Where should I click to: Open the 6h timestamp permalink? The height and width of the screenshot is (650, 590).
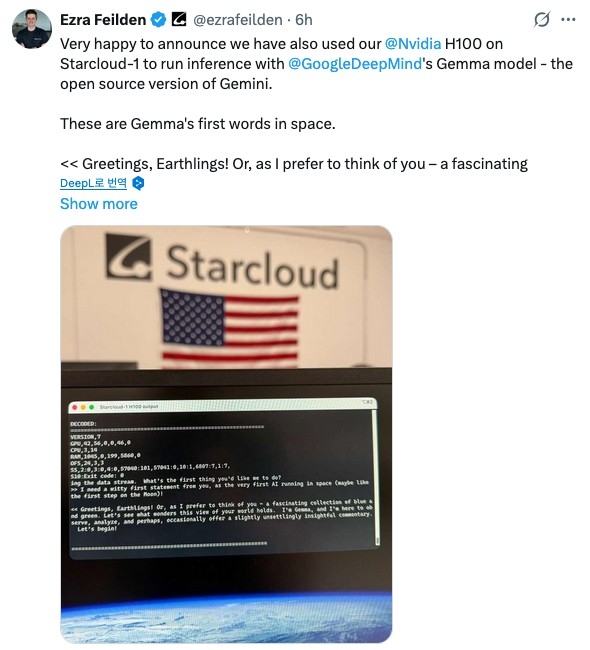(303, 19)
